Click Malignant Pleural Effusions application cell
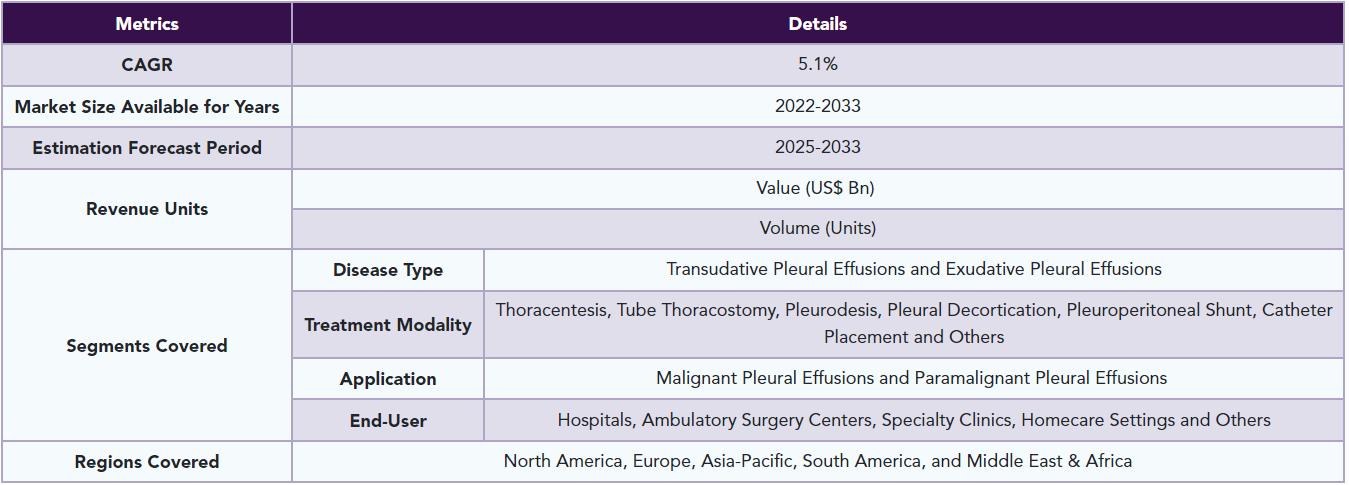The image size is (1349, 485). (x=914, y=379)
